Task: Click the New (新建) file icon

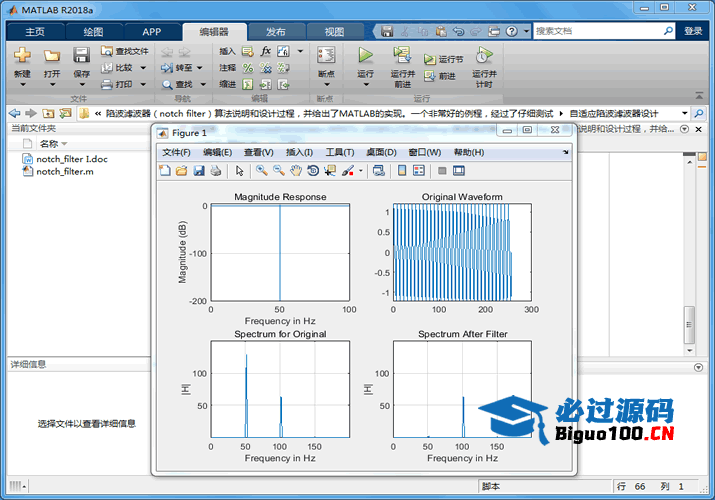Action: click(22, 55)
